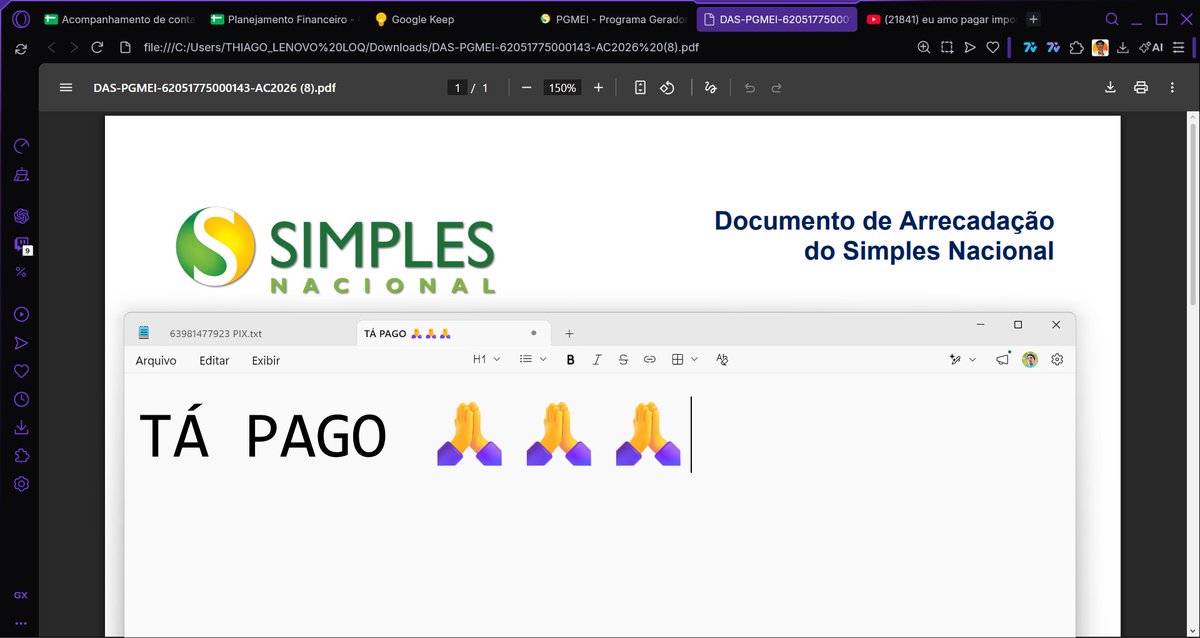
Task: Toggle italic formatting in Notepad
Action: [597, 360]
